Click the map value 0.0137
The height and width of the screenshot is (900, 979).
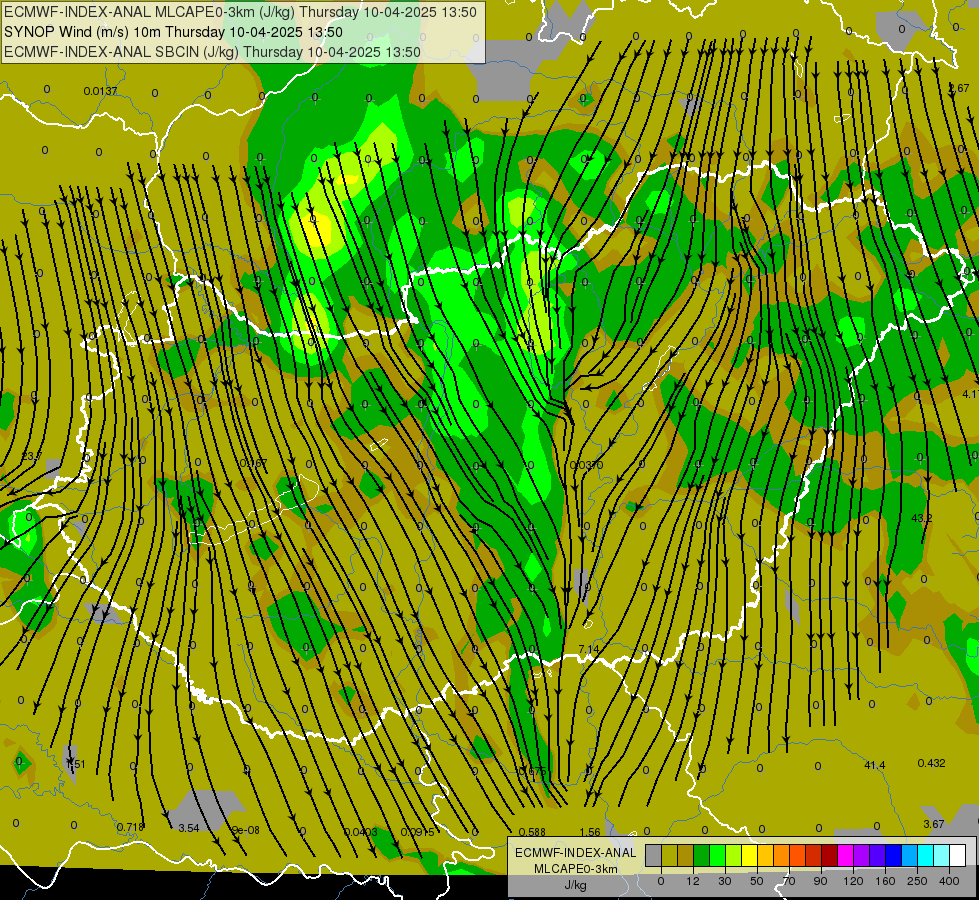[101, 91]
